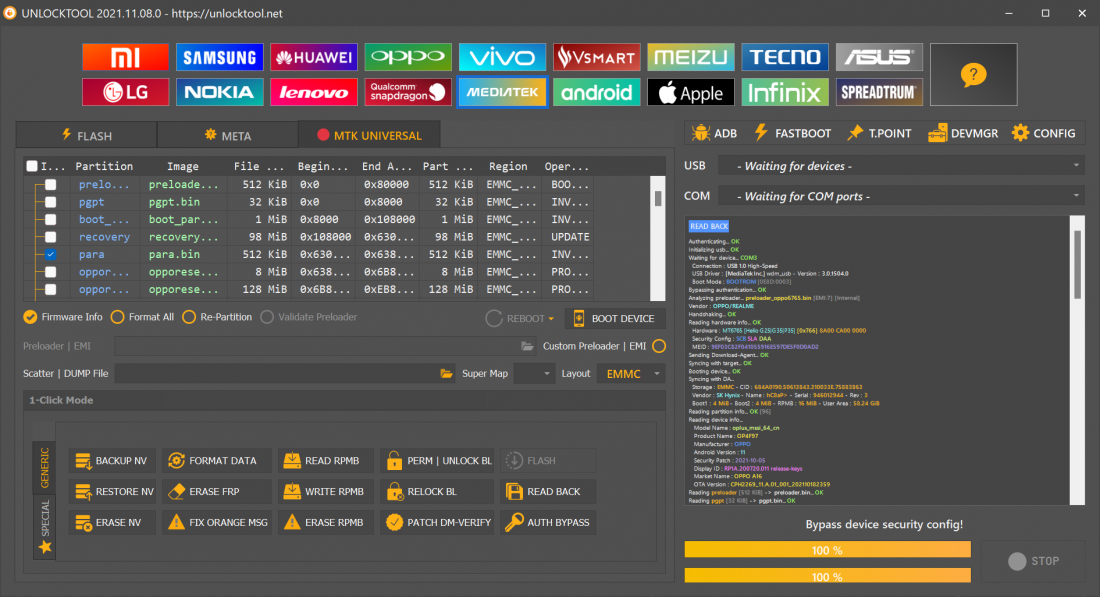Open the T.POINT test point viewer
1100x597 pixels.
point(880,133)
